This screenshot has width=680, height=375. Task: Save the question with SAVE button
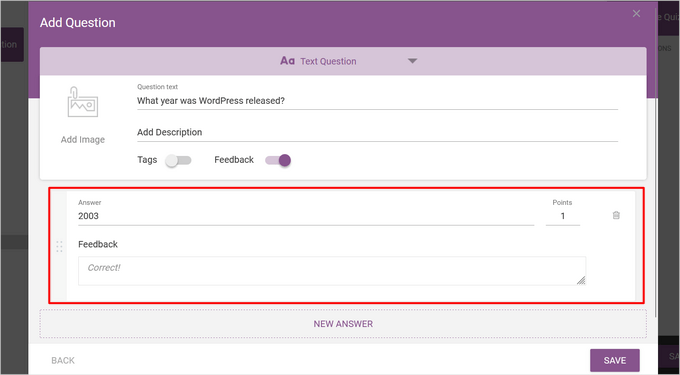[615, 360]
